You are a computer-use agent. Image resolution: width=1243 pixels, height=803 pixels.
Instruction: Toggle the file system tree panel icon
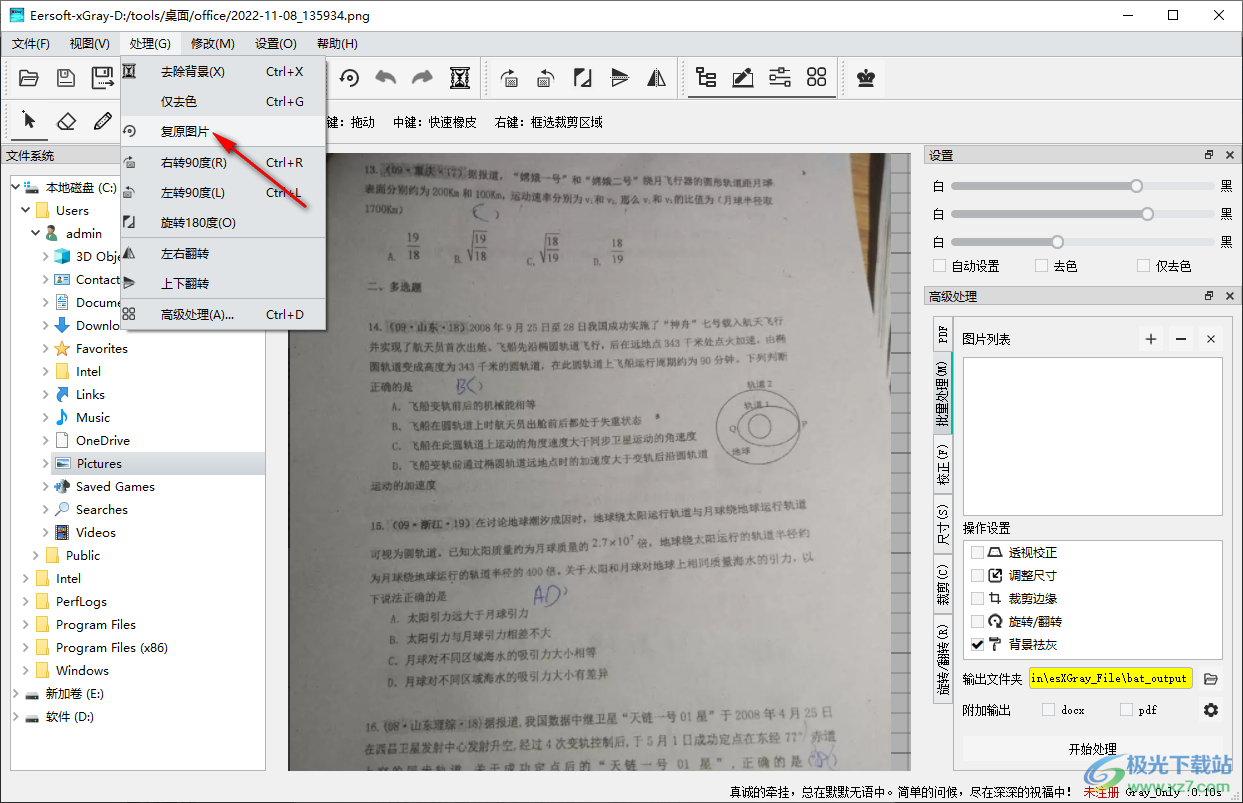coord(706,77)
